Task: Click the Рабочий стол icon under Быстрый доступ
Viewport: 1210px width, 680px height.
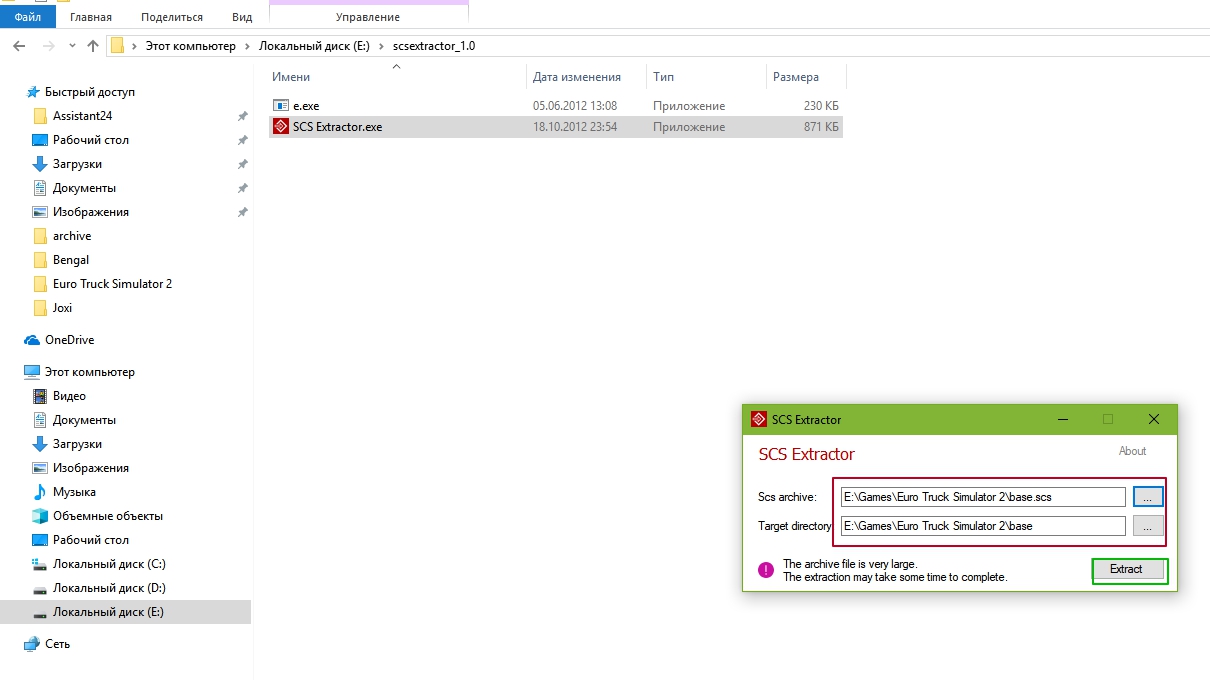Action: (40, 140)
